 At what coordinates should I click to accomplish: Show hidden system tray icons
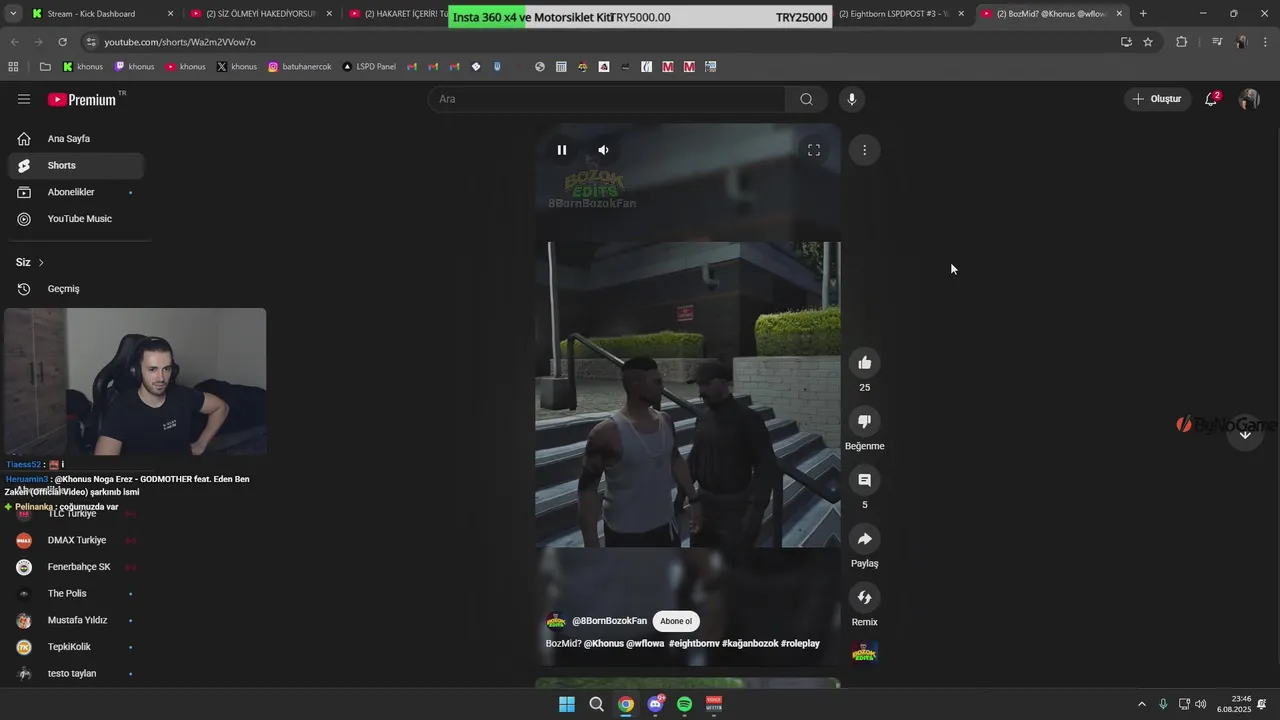(1142, 704)
